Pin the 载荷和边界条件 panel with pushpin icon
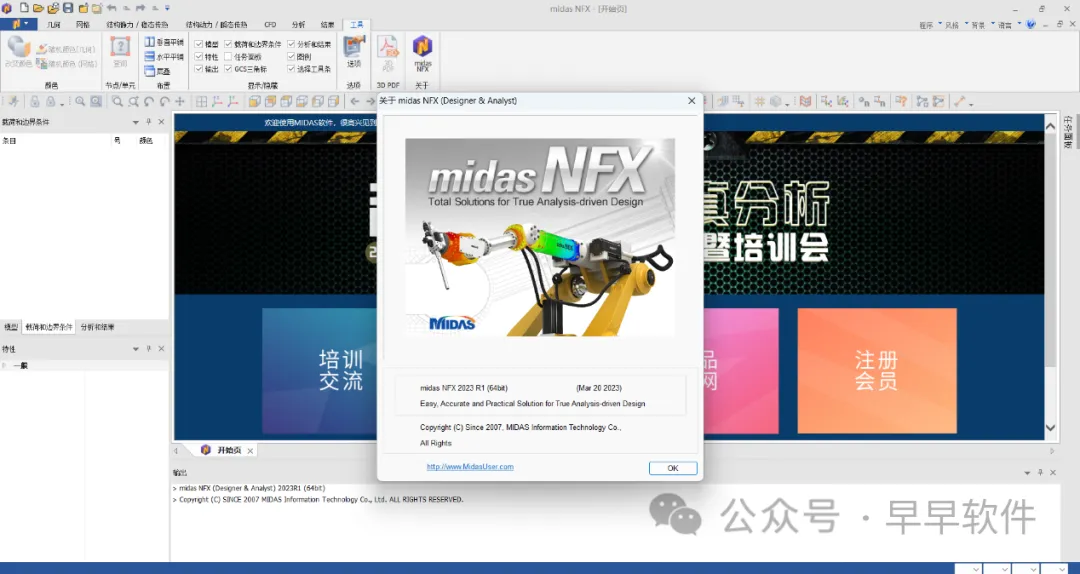The height and width of the screenshot is (574, 1080). tap(148, 122)
